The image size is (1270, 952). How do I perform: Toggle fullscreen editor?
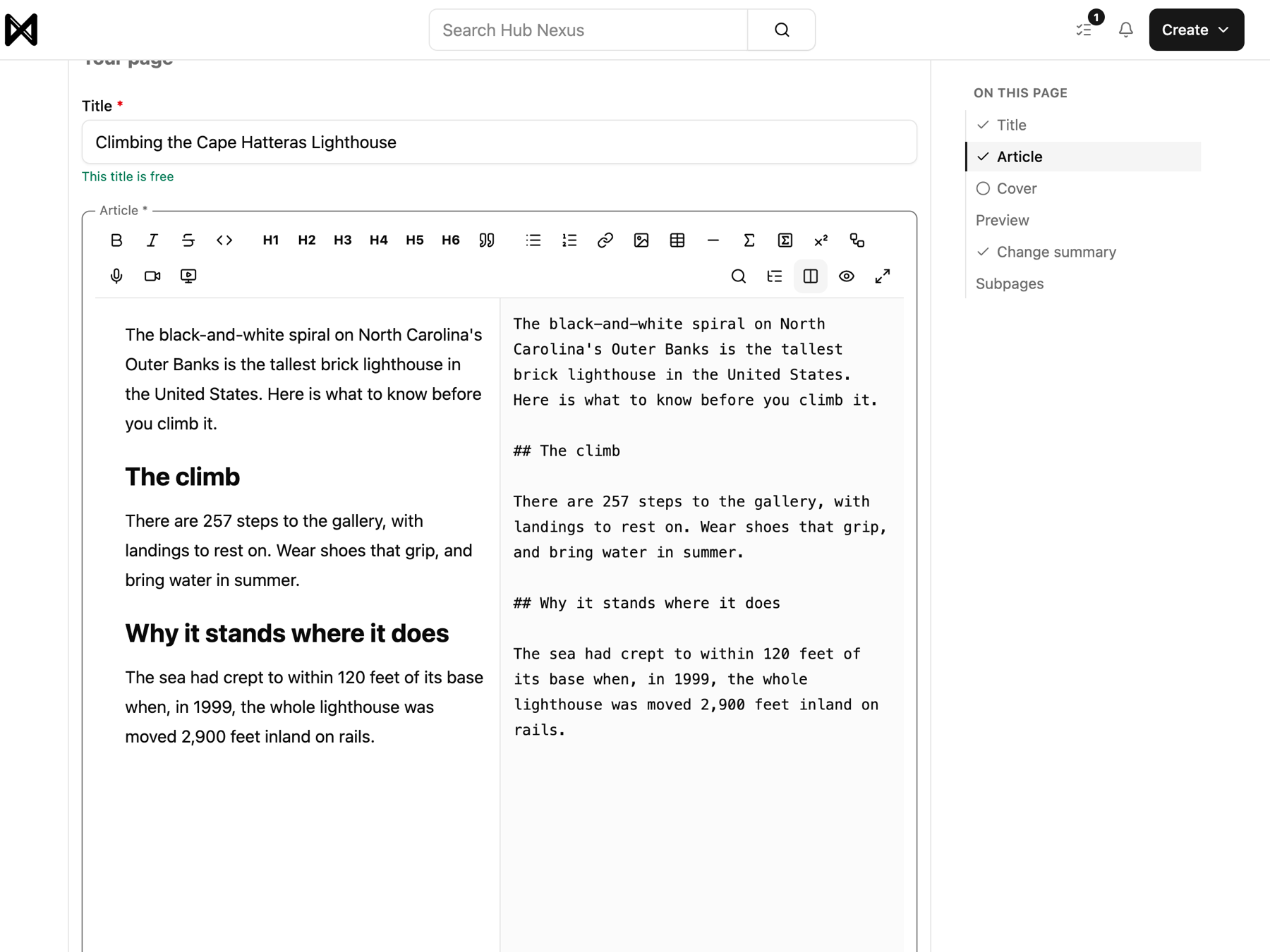coord(883,276)
